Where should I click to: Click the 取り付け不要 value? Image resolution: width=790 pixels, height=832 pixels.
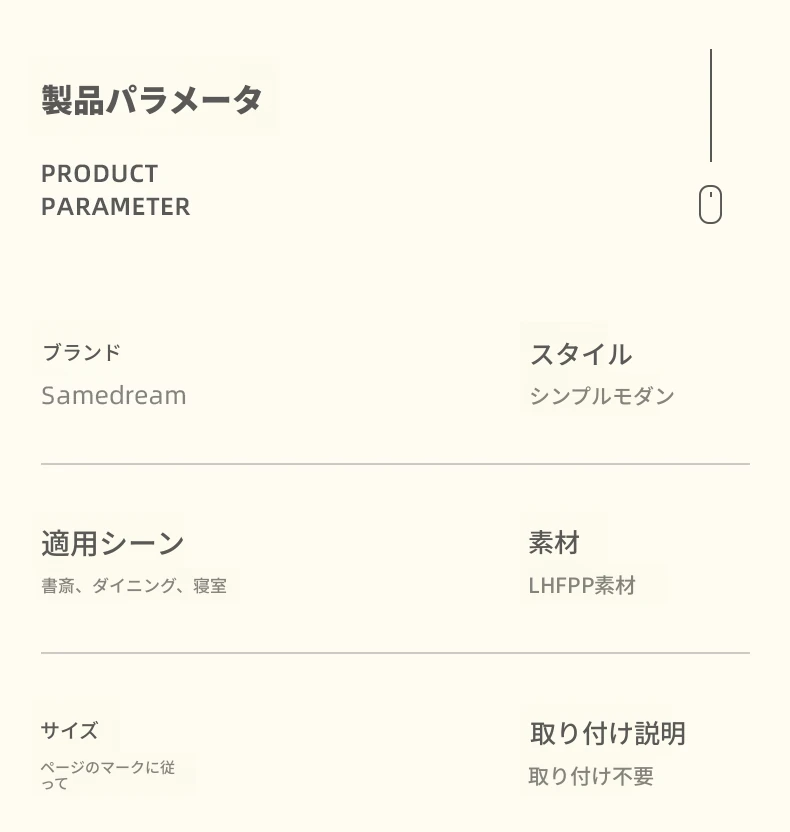591,776
